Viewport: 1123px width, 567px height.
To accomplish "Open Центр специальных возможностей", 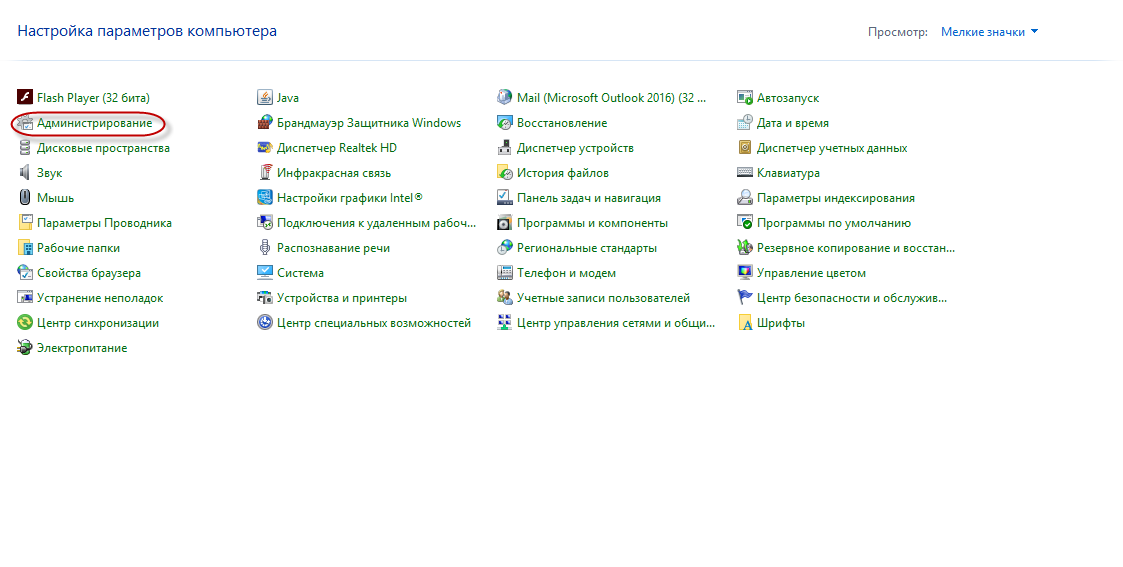I will pyautogui.click(x=373, y=323).
